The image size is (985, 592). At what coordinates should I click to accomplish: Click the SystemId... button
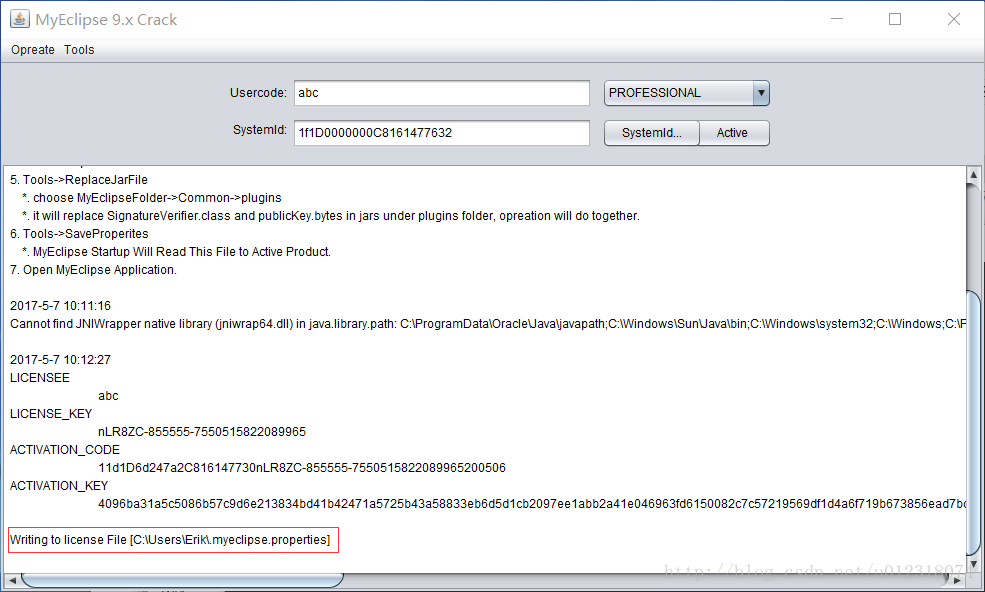651,133
